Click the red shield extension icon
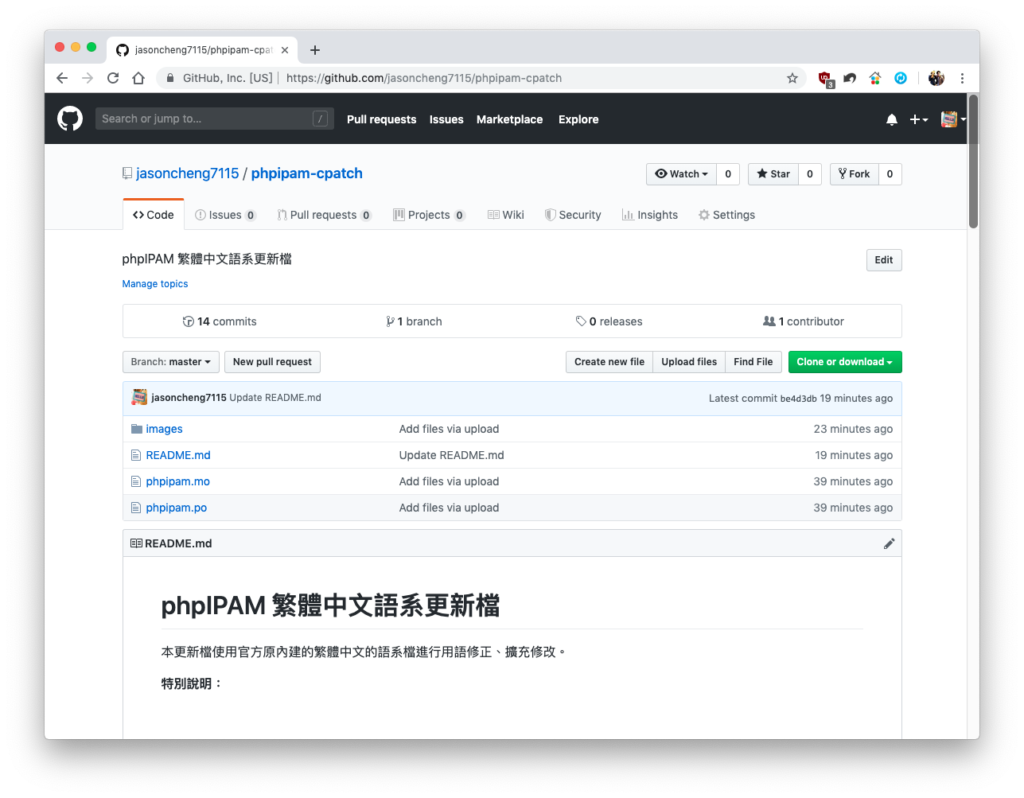This screenshot has width=1024, height=798. pos(826,79)
